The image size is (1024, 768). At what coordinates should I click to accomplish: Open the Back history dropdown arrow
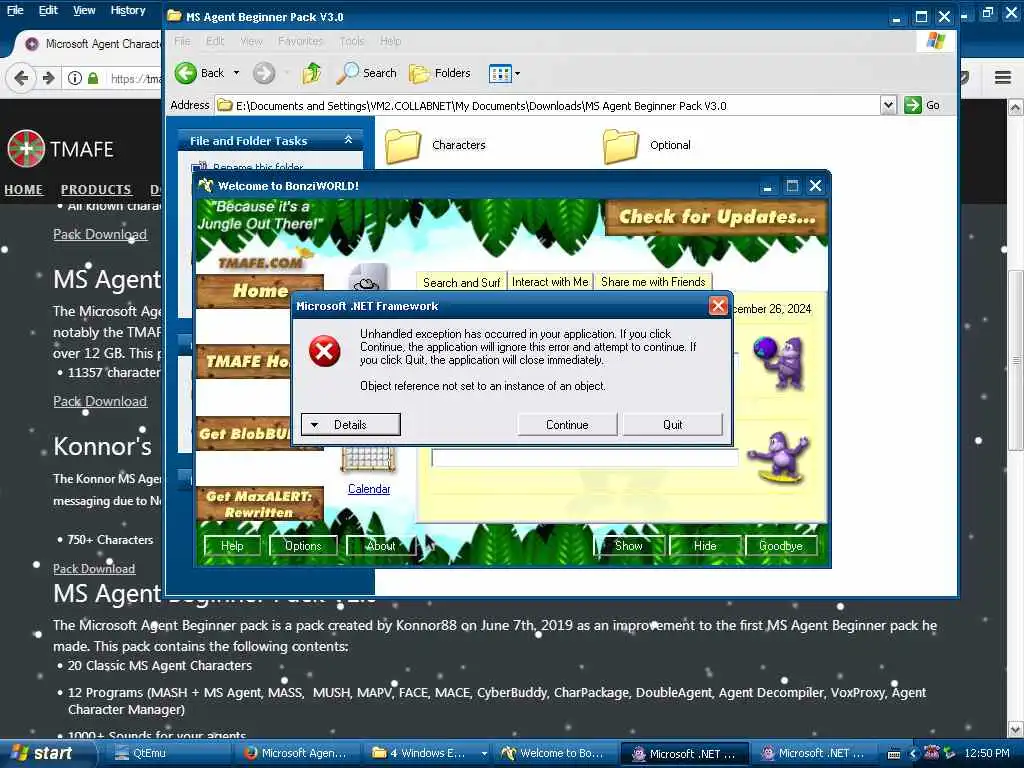pyautogui.click(x=236, y=73)
